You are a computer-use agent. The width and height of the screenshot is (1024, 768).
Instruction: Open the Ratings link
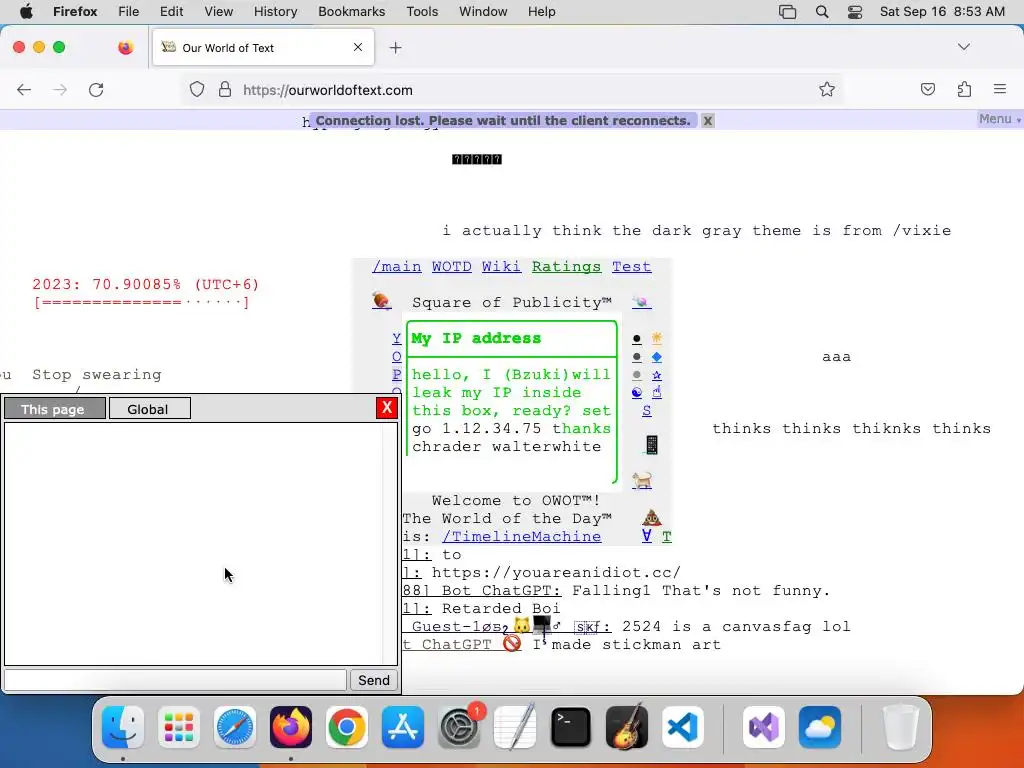566,266
